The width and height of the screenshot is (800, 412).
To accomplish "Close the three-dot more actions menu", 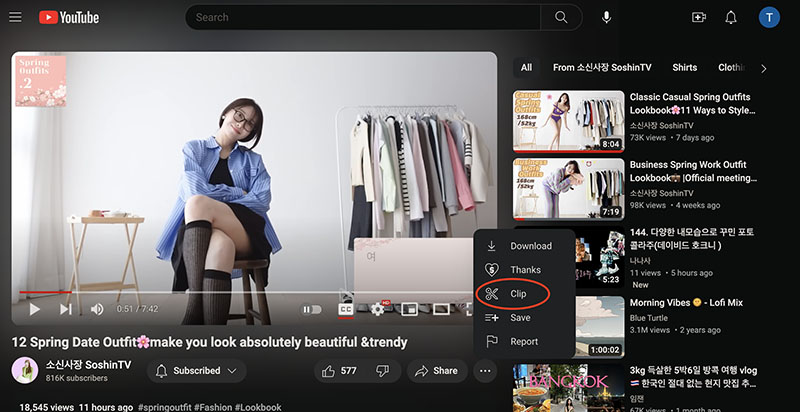I will pos(485,371).
